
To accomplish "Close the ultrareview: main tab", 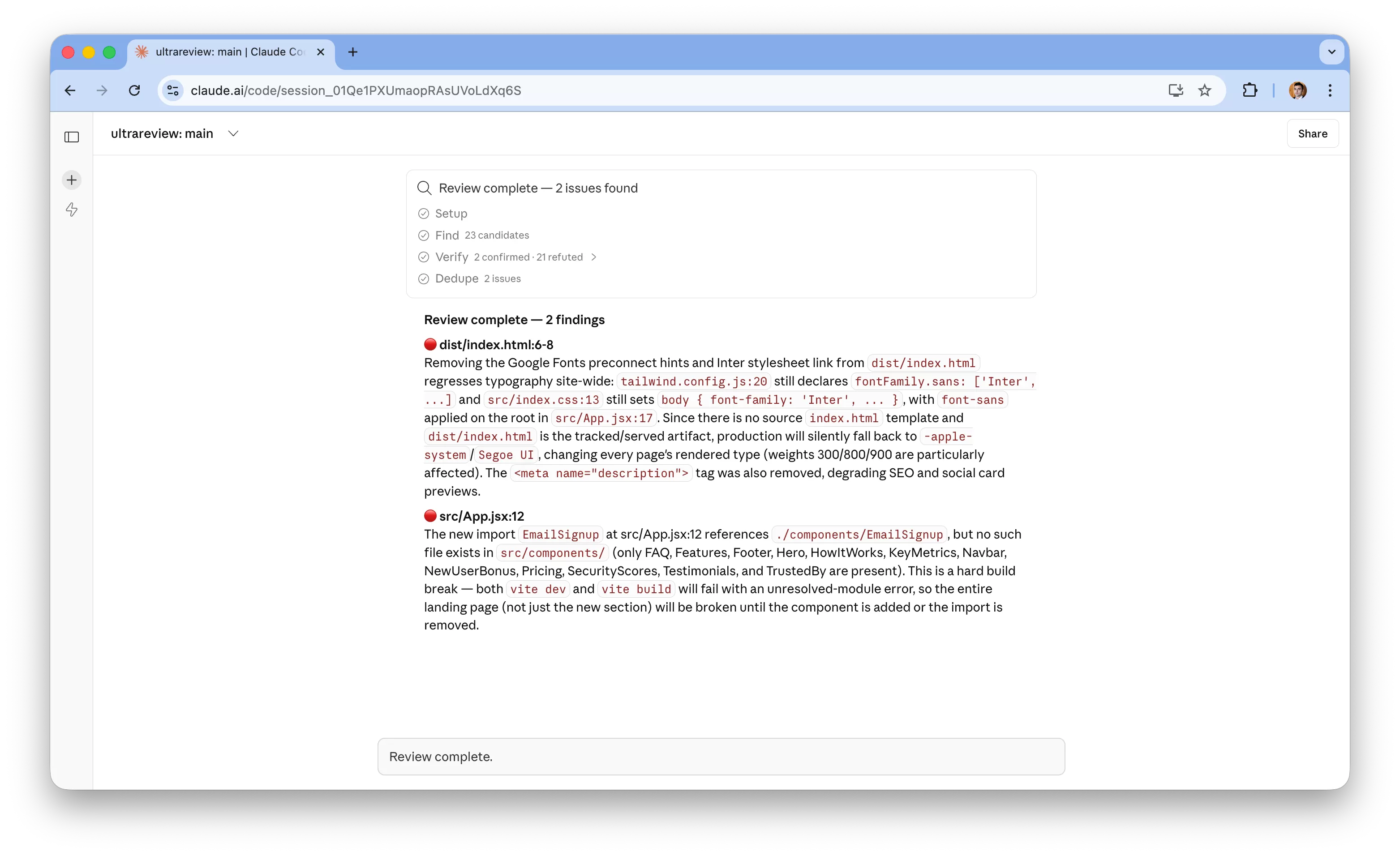I will [x=321, y=51].
